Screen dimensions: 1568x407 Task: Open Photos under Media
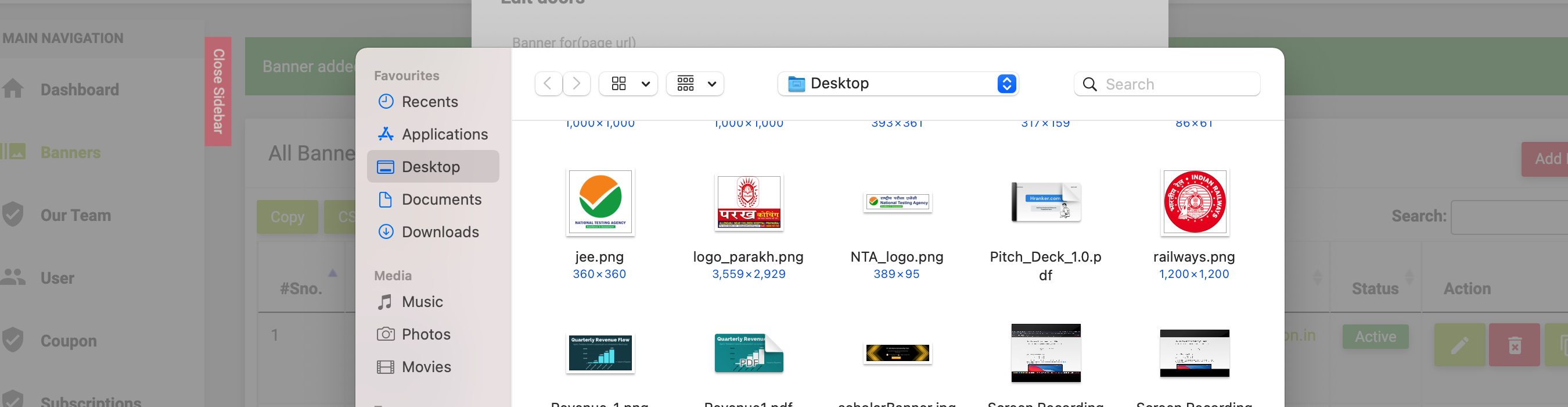pyautogui.click(x=433, y=334)
